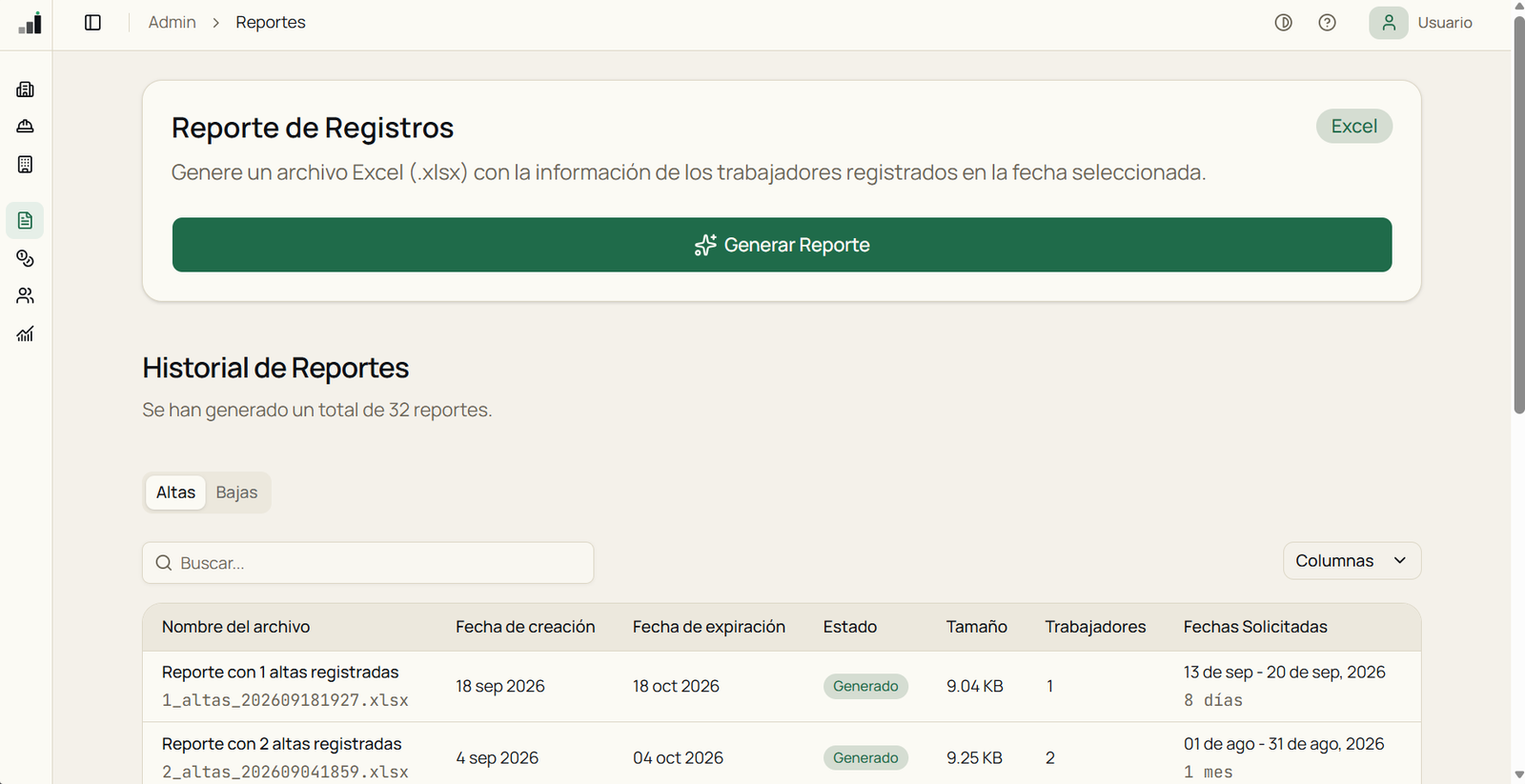This screenshot has height=784, width=1525.
Task: Click the Trabajadores column header
Action: (x=1096, y=627)
